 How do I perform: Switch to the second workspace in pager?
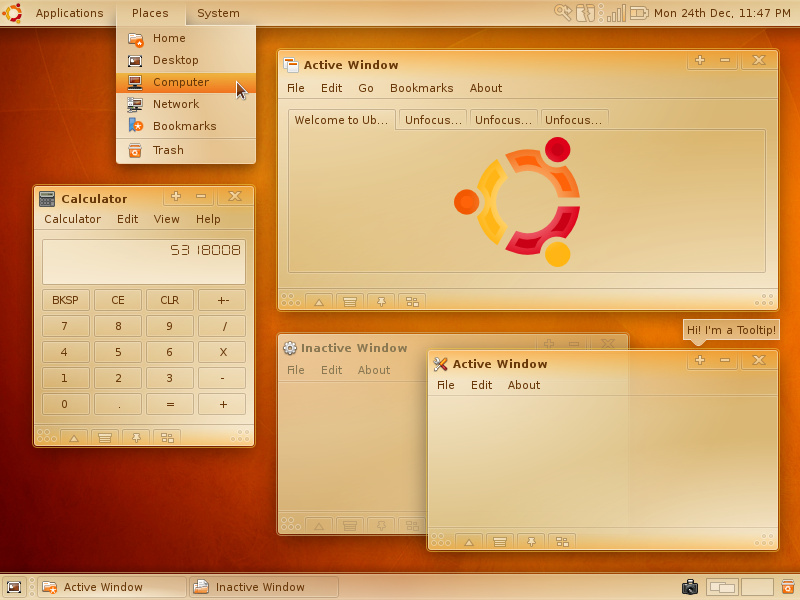[757, 587]
